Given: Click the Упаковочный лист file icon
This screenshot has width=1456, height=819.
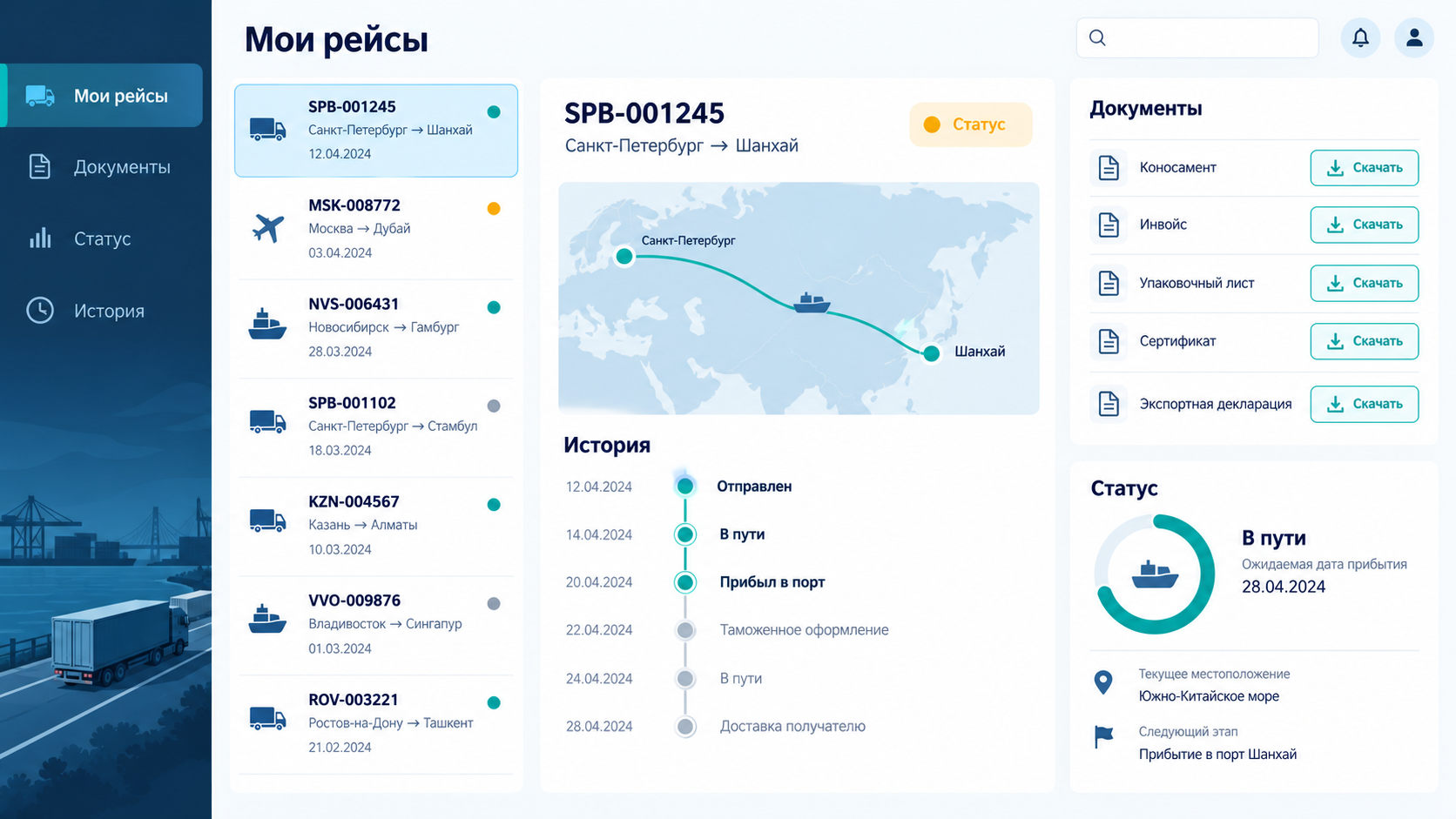Looking at the screenshot, I should coord(1109,284).
